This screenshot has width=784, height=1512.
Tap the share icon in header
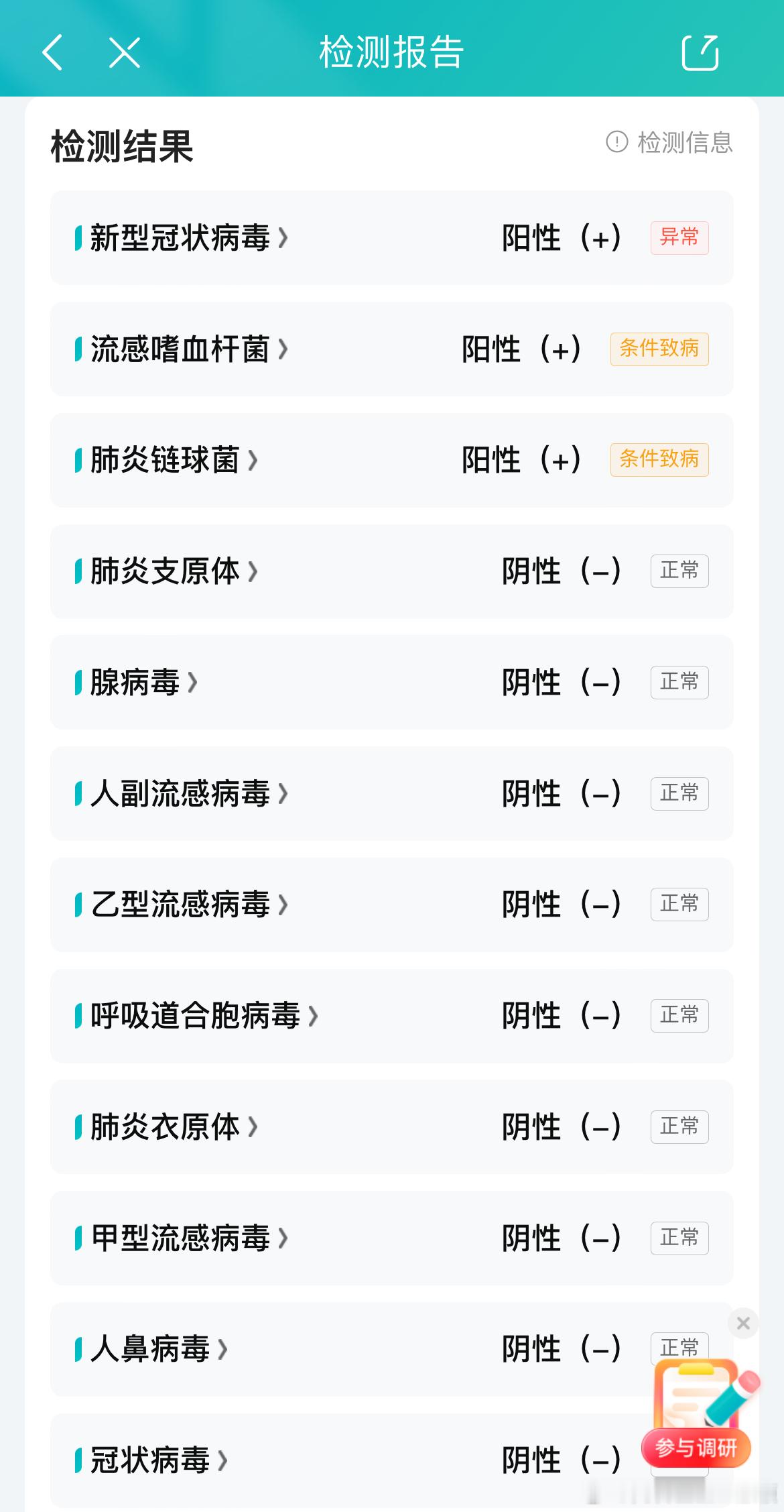pyautogui.click(x=700, y=52)
